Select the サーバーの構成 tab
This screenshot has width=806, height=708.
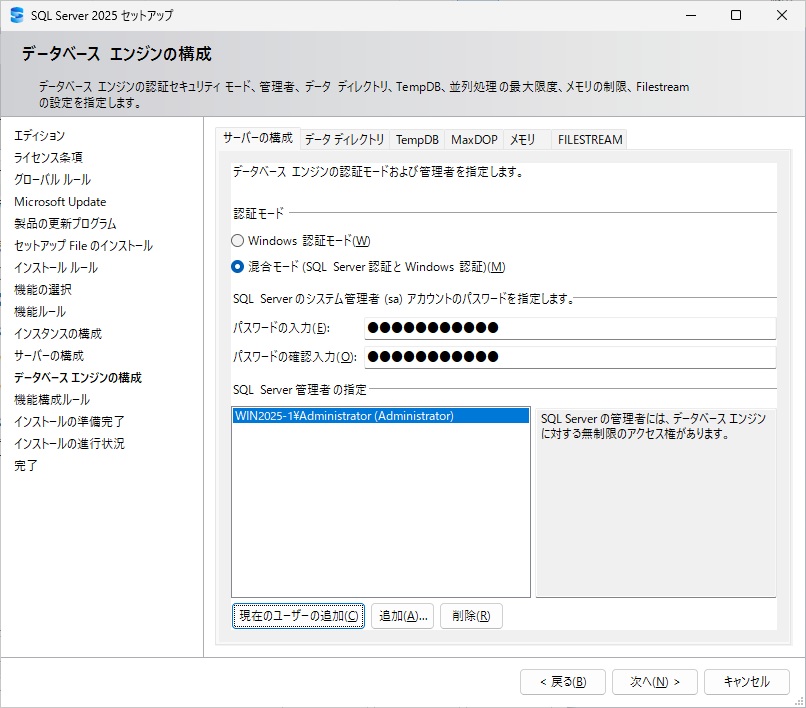(262, 139)
